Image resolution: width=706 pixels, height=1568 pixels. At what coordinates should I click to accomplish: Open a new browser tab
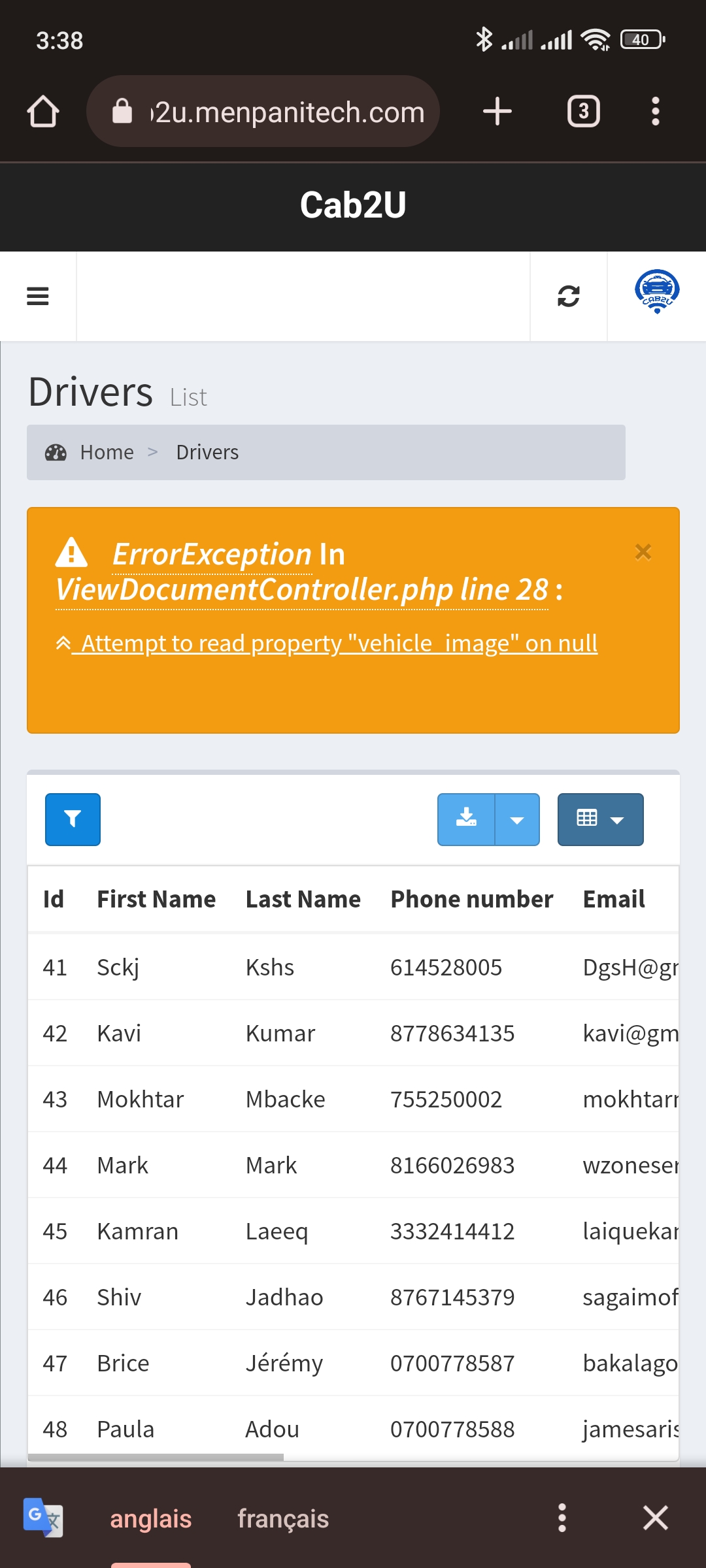497,112
